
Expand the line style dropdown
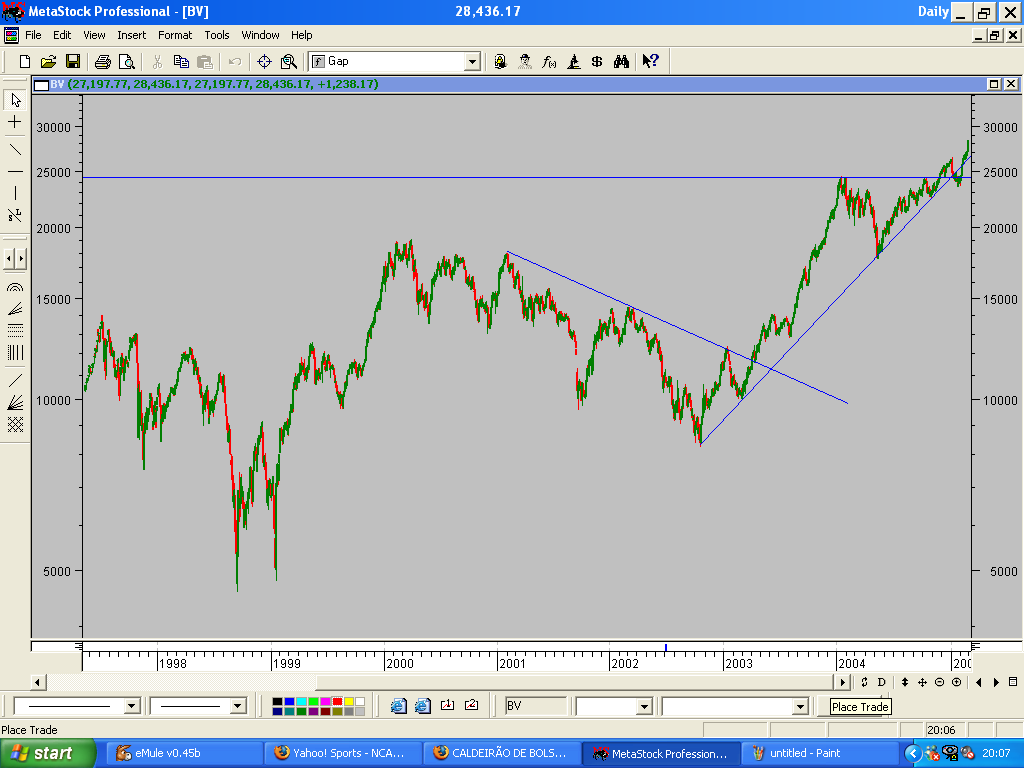pyautogui.click(x=130, y=705)
